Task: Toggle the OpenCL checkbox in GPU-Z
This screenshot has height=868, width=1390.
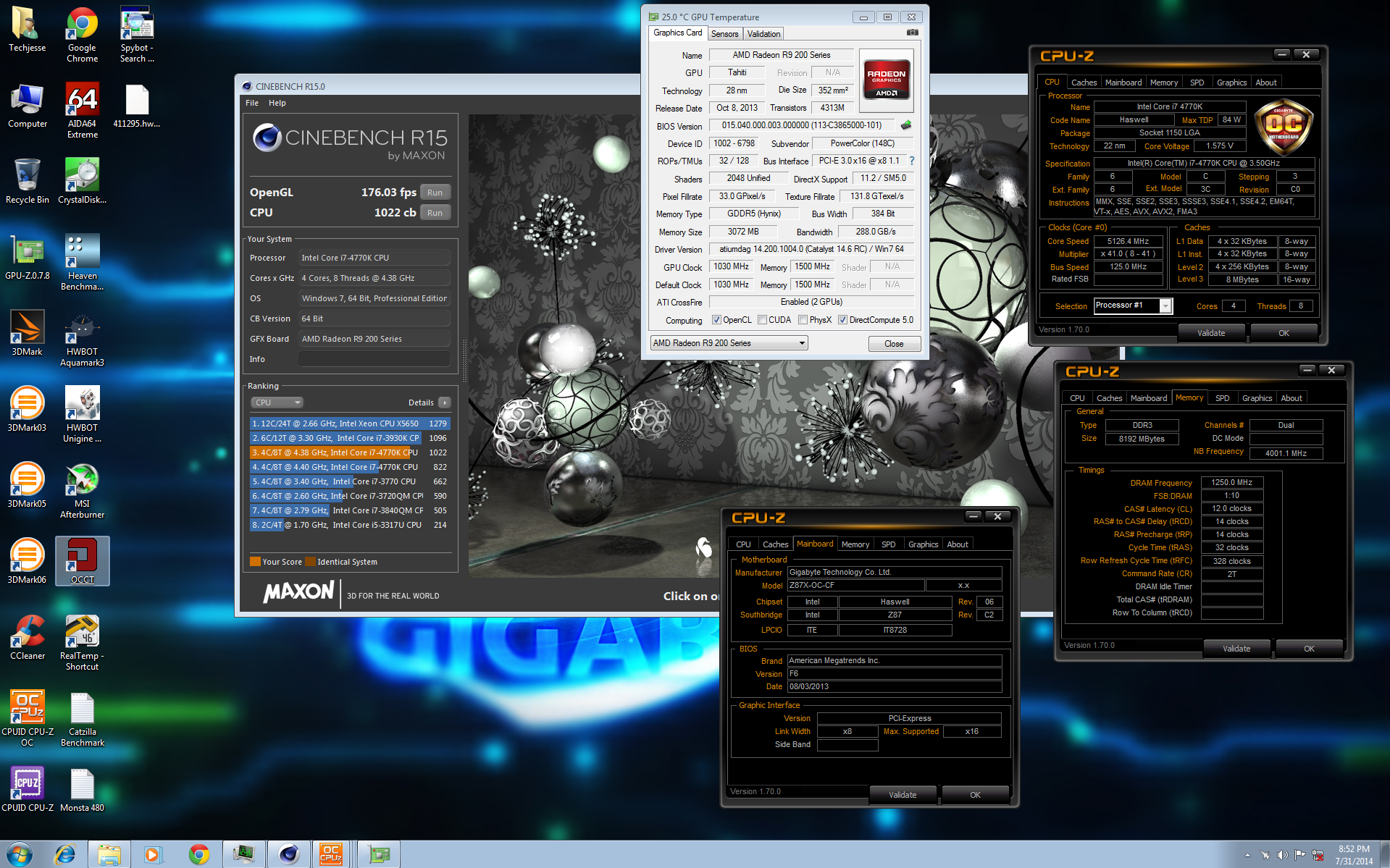Action: click(716, 320)
